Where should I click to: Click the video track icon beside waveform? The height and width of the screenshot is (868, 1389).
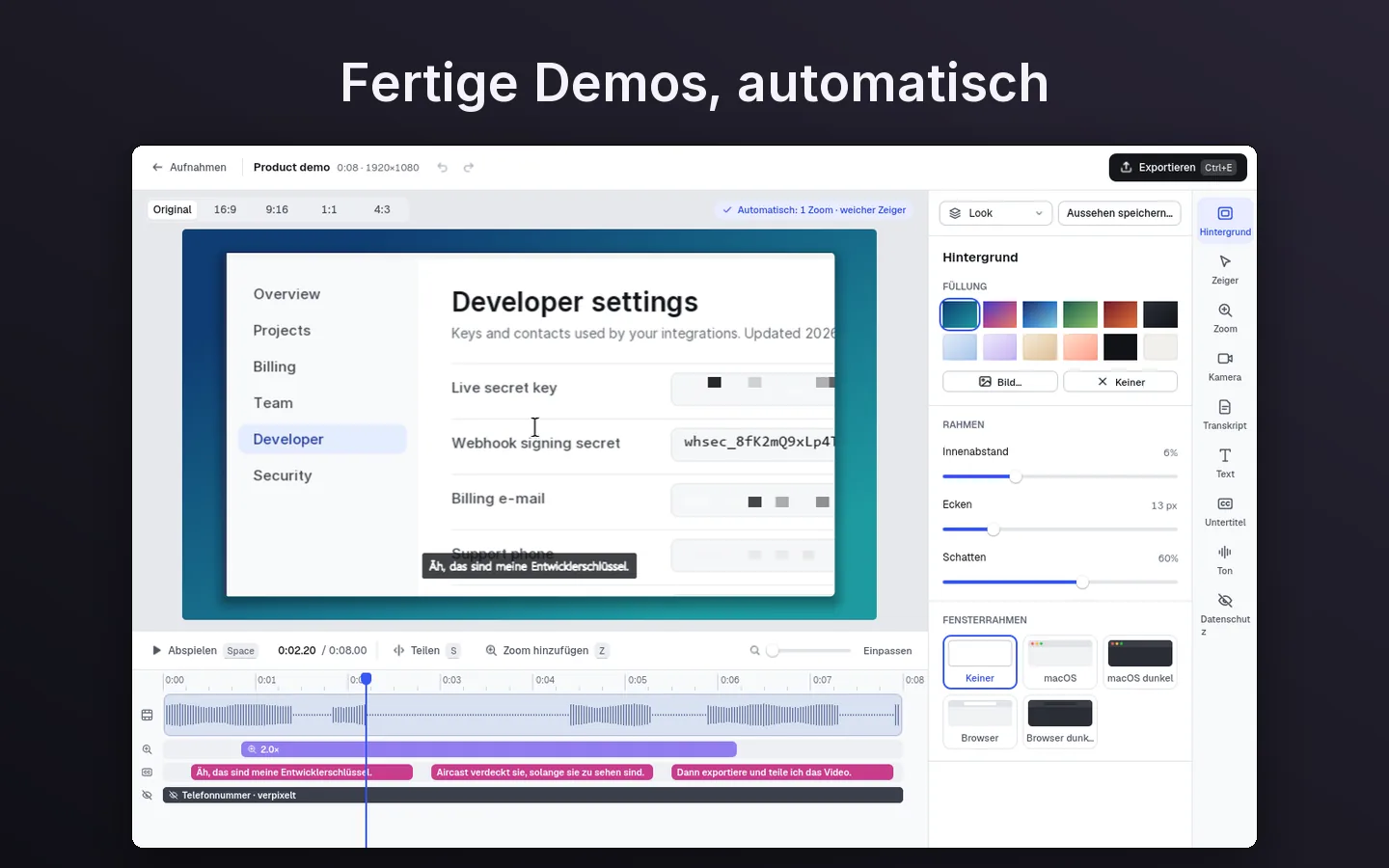pyautogui.click(x=148, y=715)
